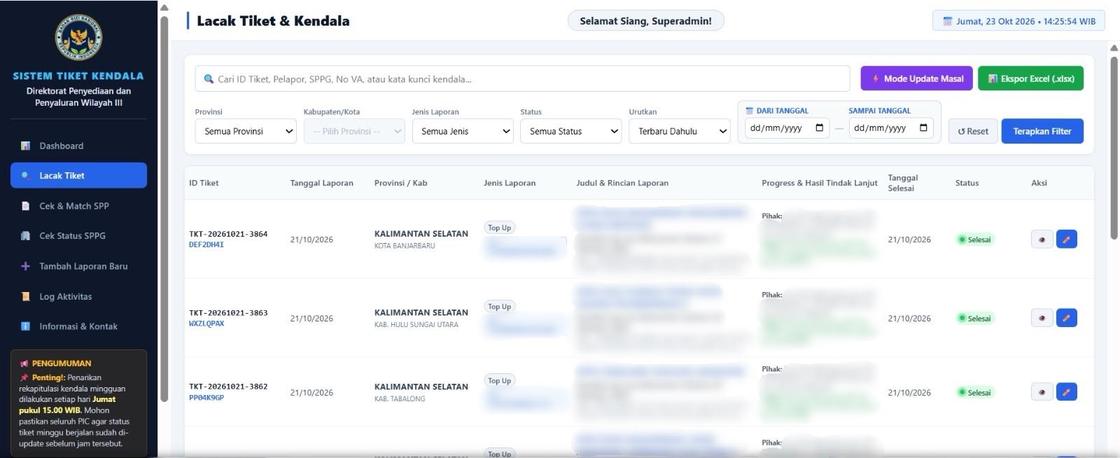Click the sidebar vertical scrollbar
This screenshot has width=1120, height=458.
click(x=164, y=207)
